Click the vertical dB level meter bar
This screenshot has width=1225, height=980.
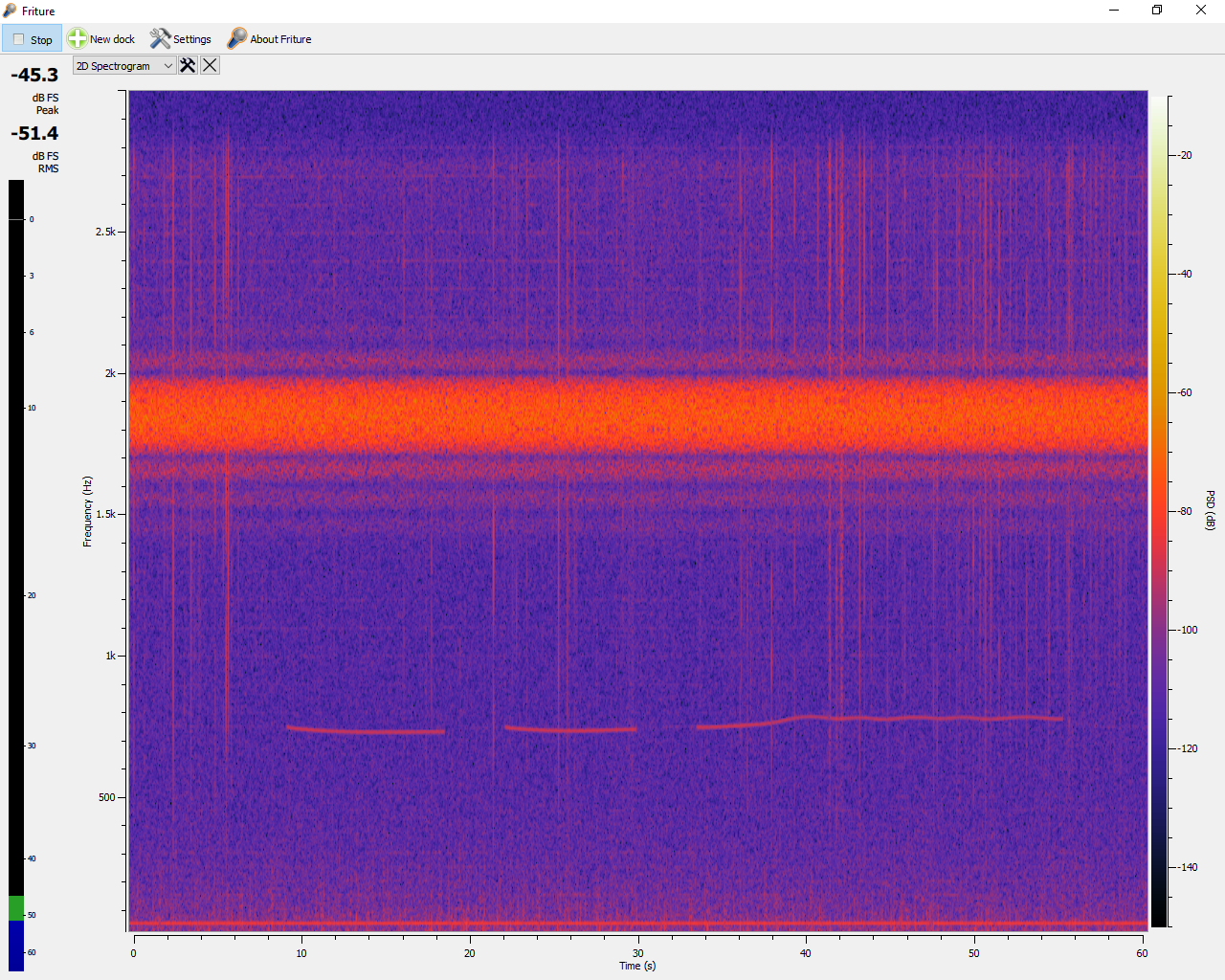click(16, 574)
